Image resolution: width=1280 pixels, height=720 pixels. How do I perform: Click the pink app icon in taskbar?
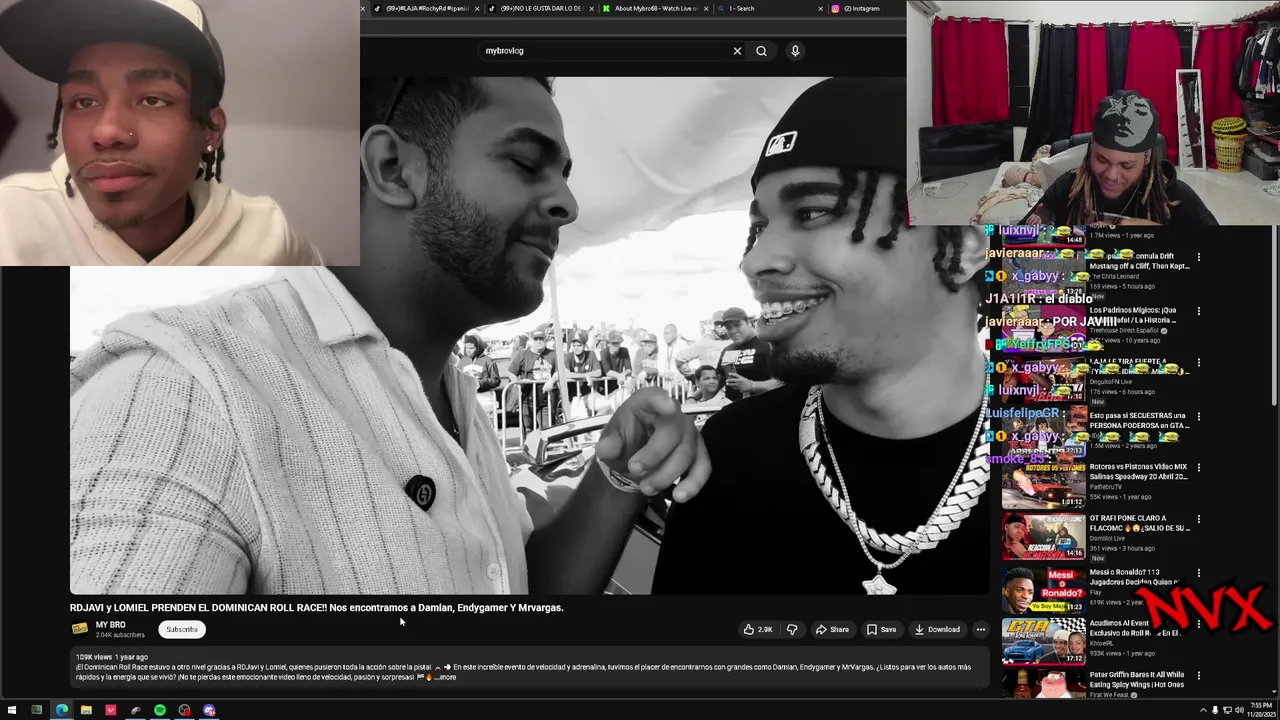pos(111,710)
